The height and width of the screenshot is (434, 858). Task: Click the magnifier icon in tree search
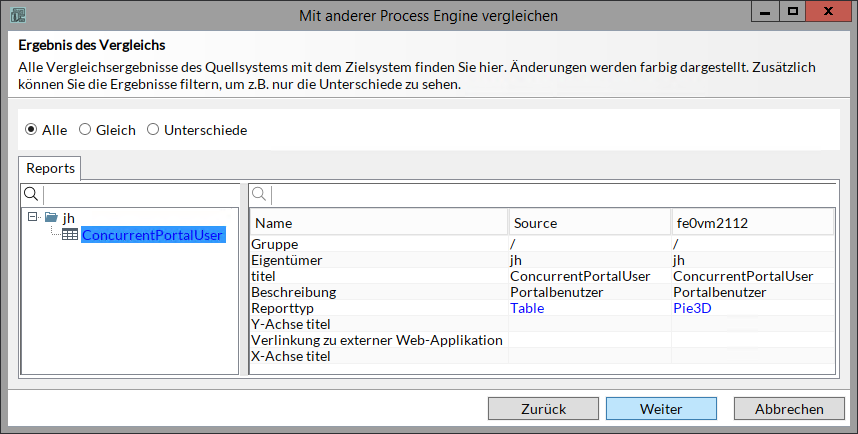point(31,194)
